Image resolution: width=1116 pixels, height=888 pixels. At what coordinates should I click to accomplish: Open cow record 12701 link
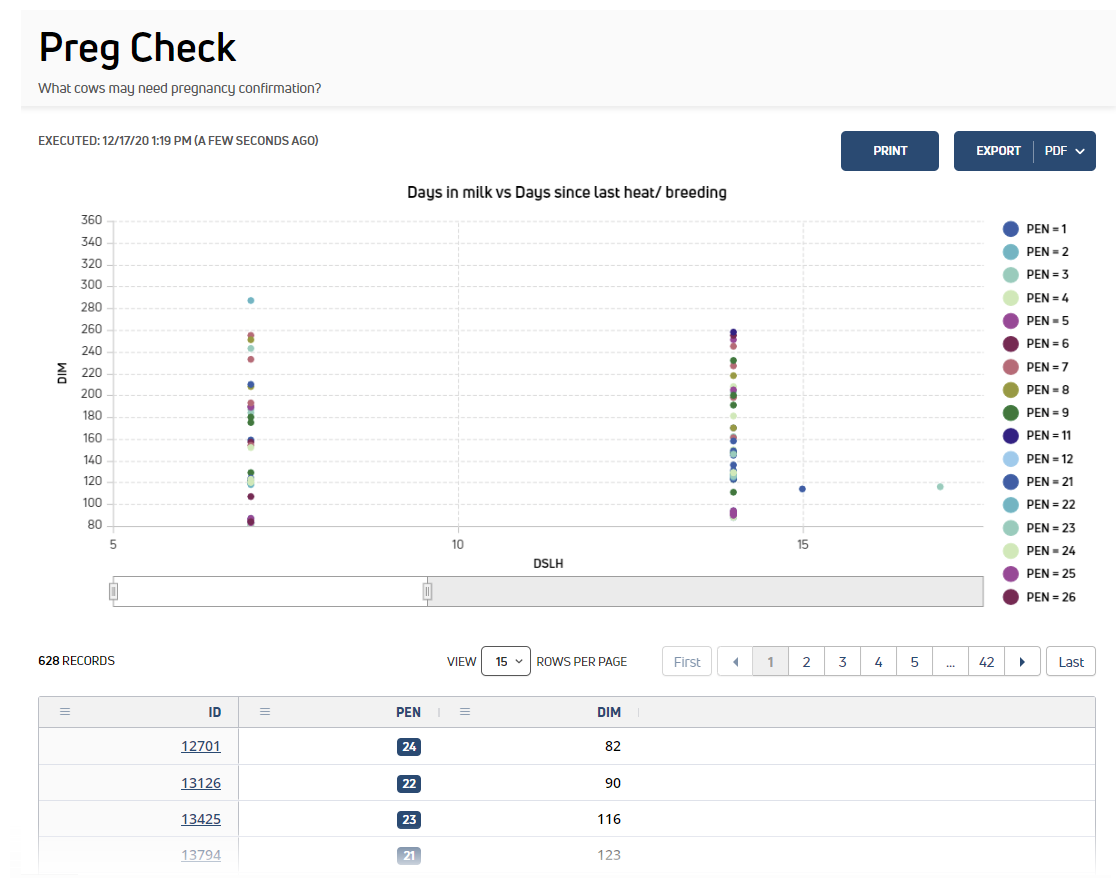point(201,746)
